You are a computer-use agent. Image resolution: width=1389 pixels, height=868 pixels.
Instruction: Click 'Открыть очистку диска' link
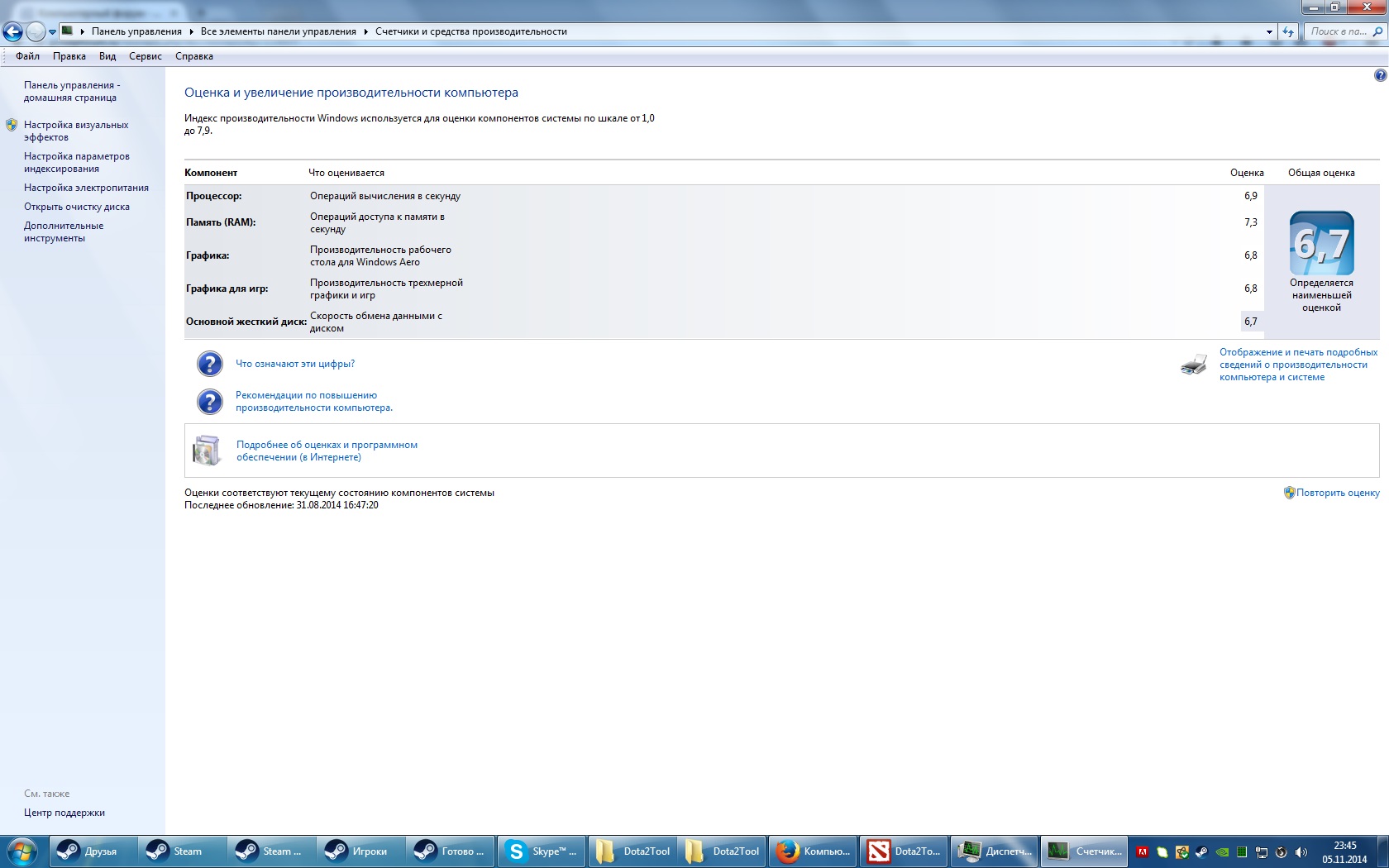(x=76, y=207)
